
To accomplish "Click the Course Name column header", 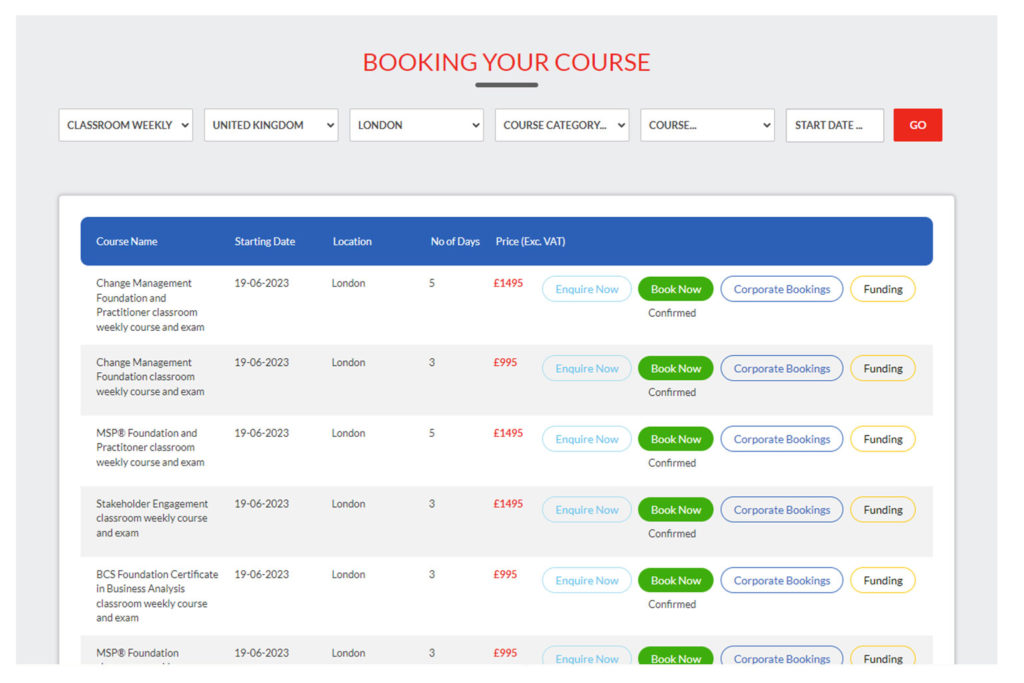I will 127,241.
